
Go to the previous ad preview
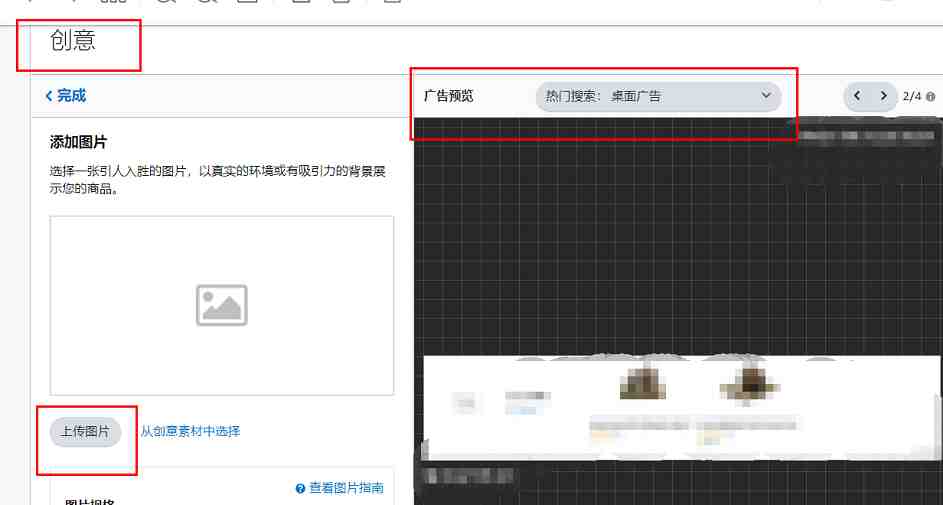[858, 96]
